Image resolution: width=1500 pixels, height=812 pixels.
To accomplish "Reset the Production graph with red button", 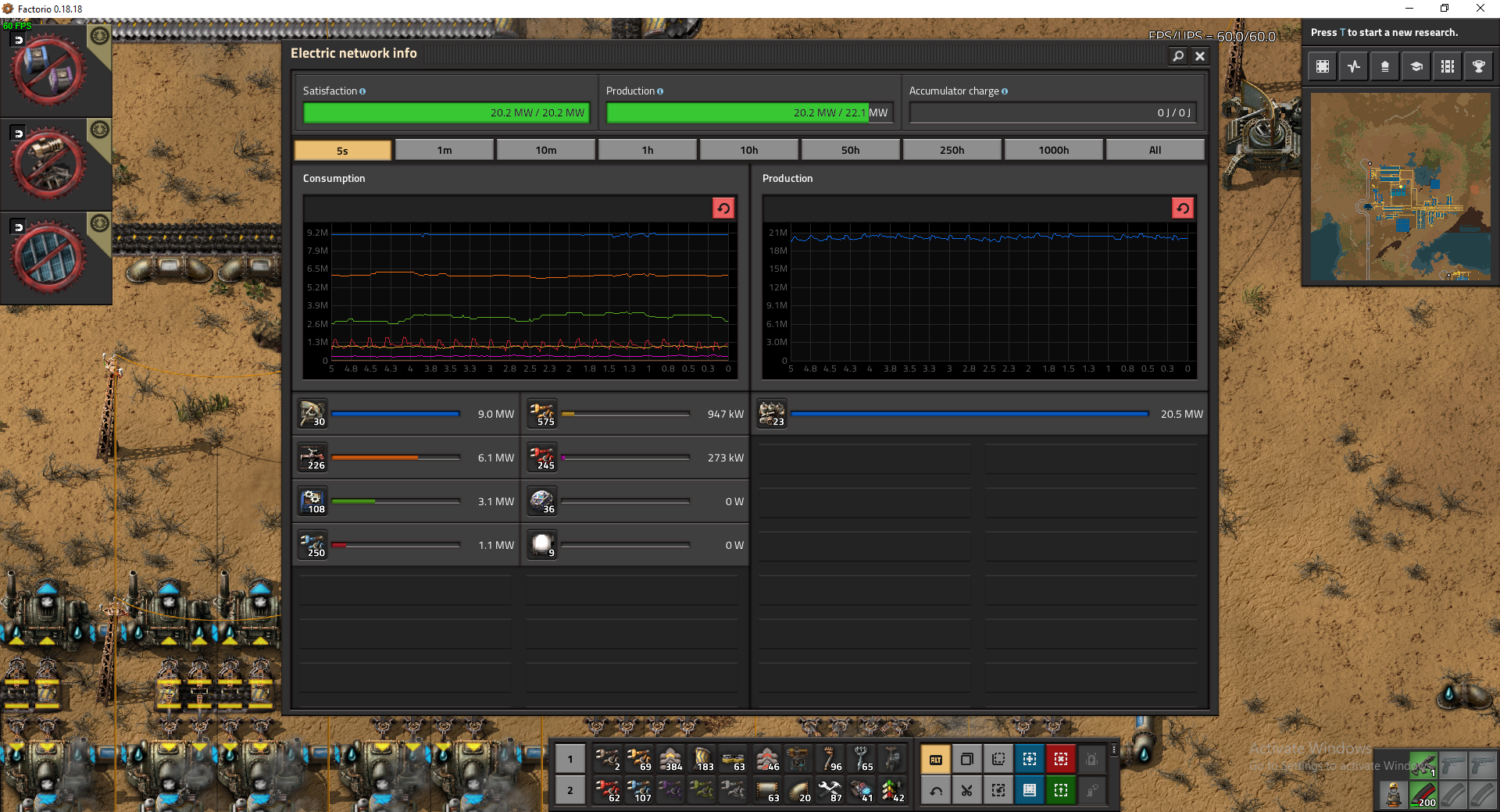I will coord(1183,208).
